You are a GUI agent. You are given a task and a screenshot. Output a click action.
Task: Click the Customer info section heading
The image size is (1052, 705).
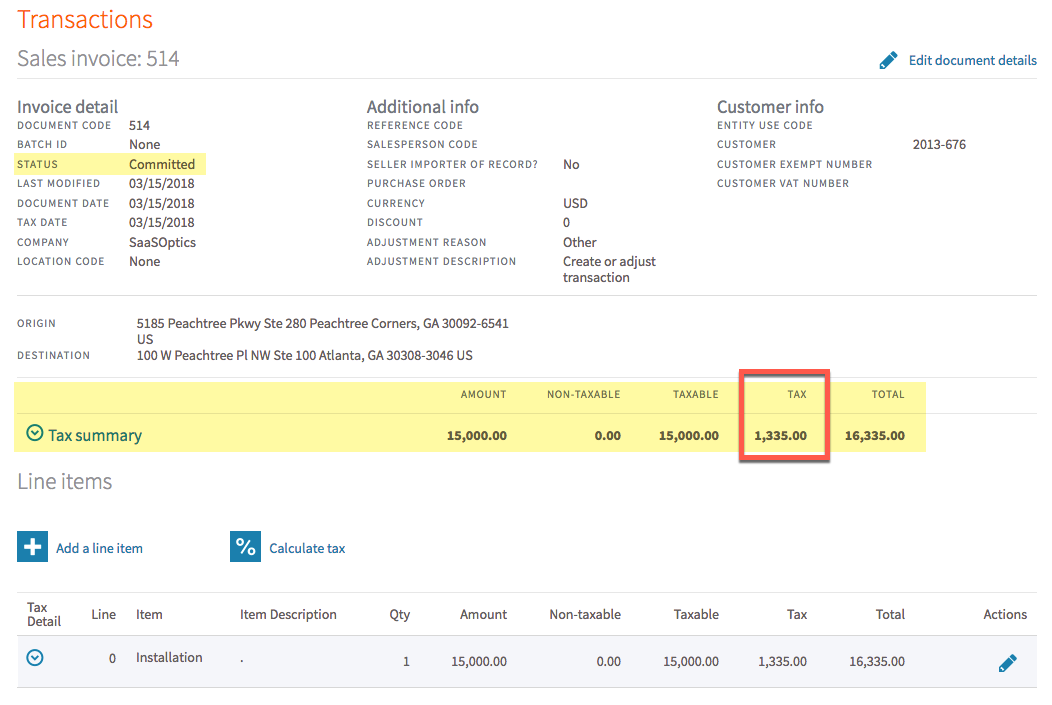click(770, 107)
